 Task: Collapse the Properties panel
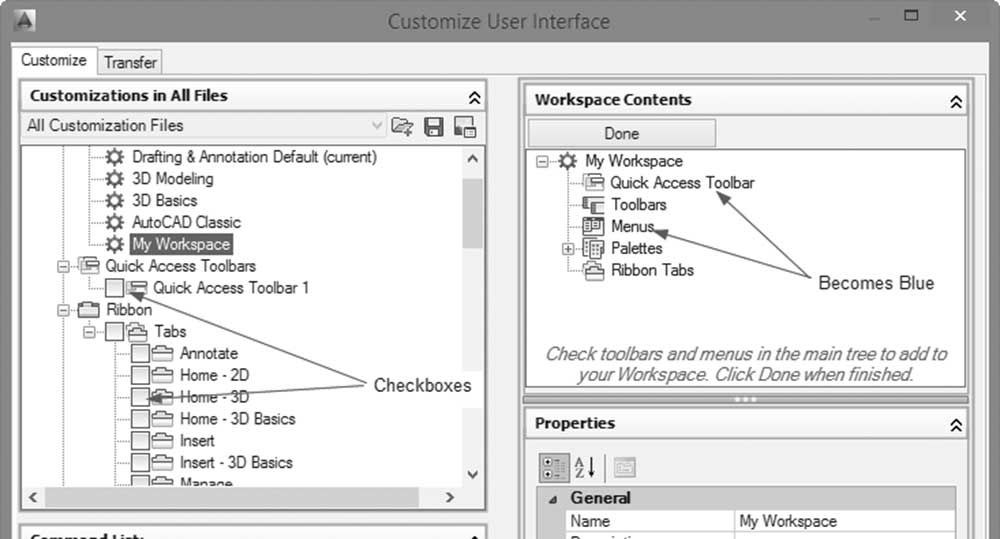(956, 425)
